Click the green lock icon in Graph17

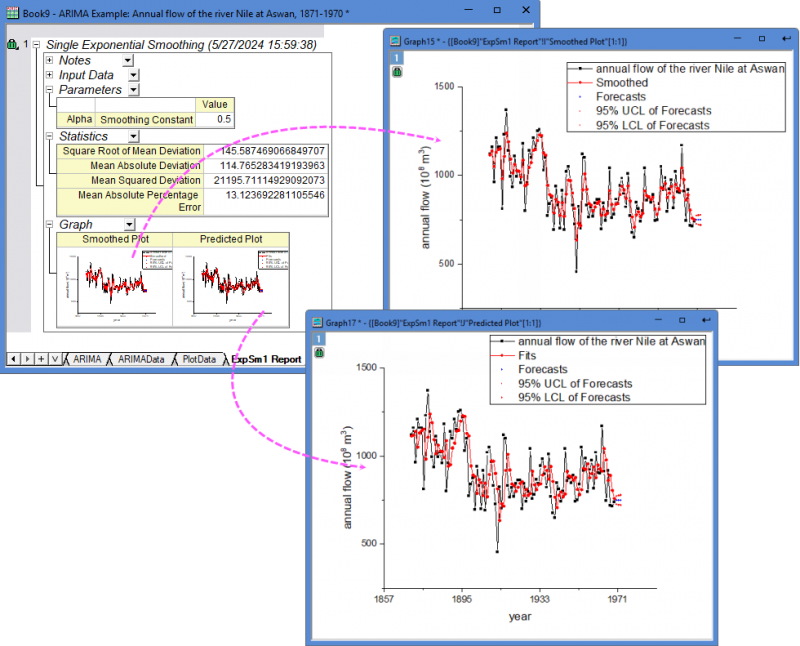coord(319,353)
